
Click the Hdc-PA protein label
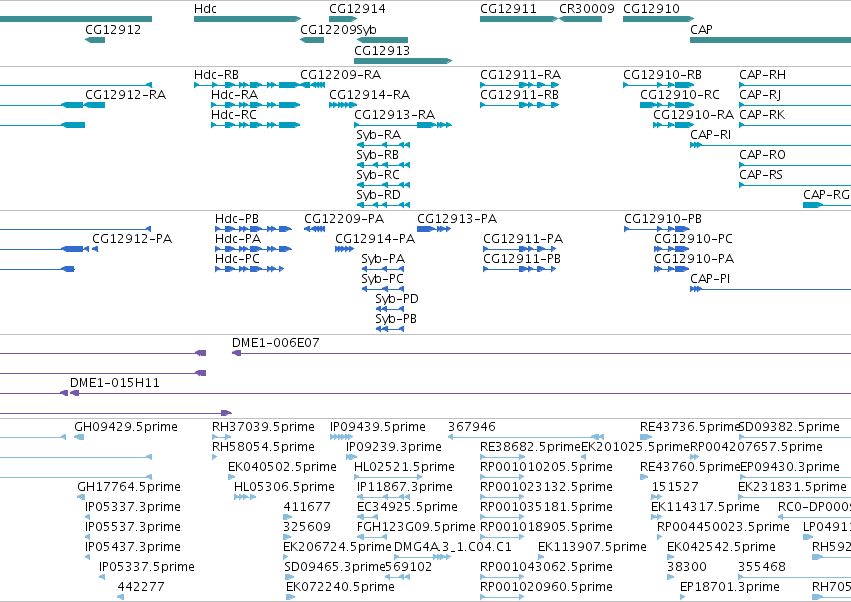[x=238, y=239]
